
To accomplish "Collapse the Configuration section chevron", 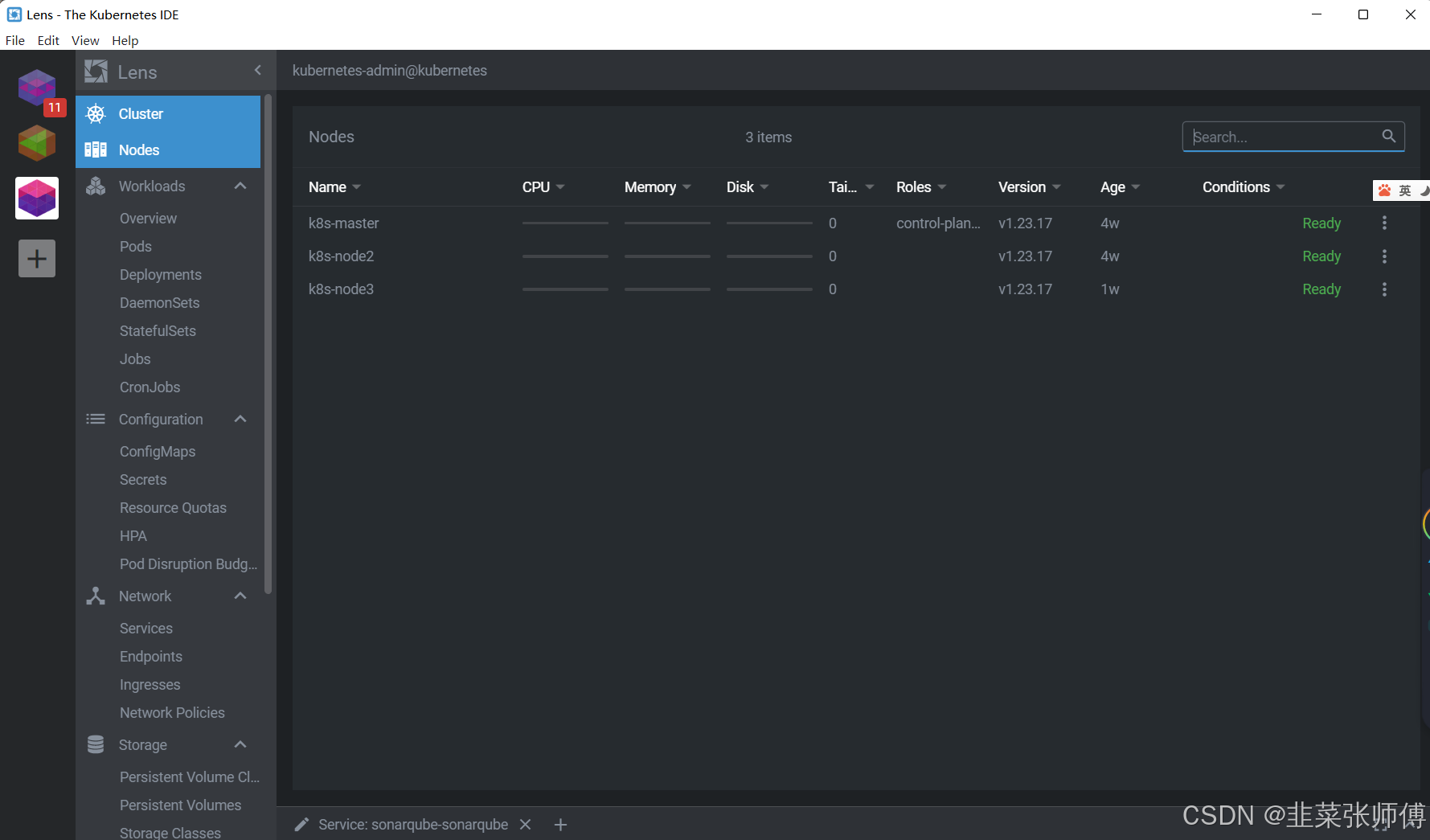I will click(240, 420).
